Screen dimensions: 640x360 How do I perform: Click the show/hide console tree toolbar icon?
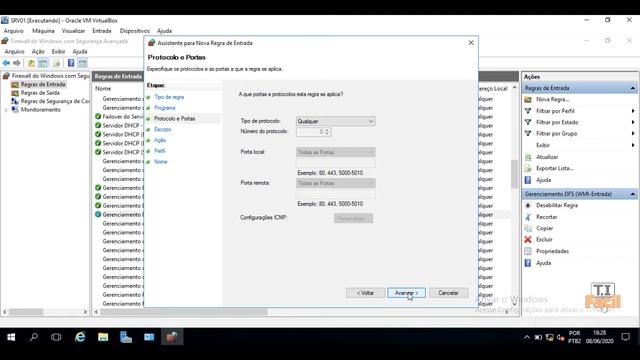coord(43,63)
